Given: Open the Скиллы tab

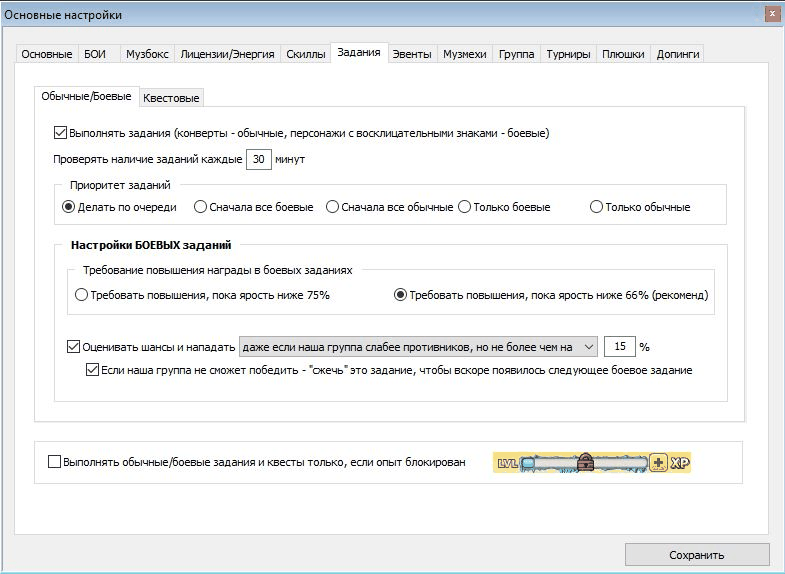Looking at the screenshot, I should pos(306,54).
